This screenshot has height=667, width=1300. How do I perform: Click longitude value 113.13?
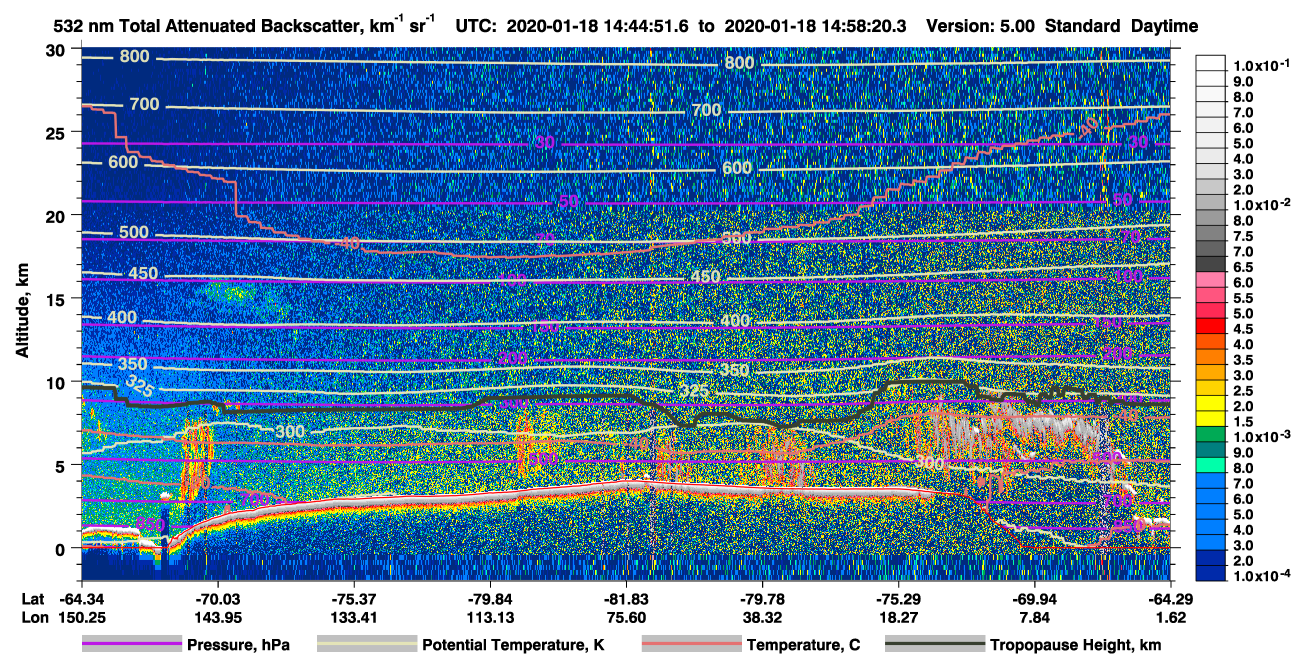click(489, 616)
